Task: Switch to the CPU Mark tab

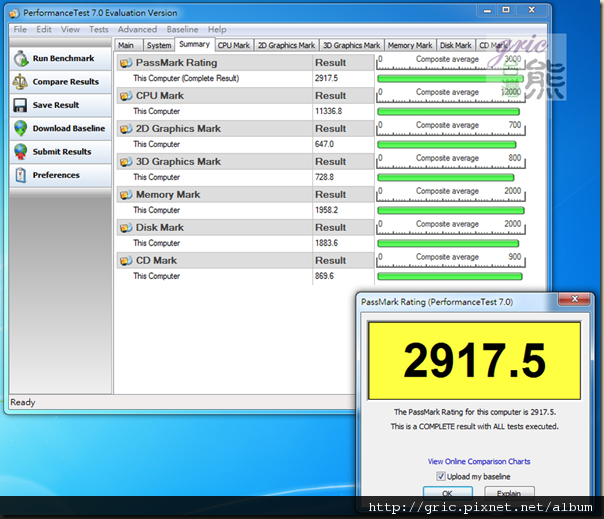Action: point(234,45)
